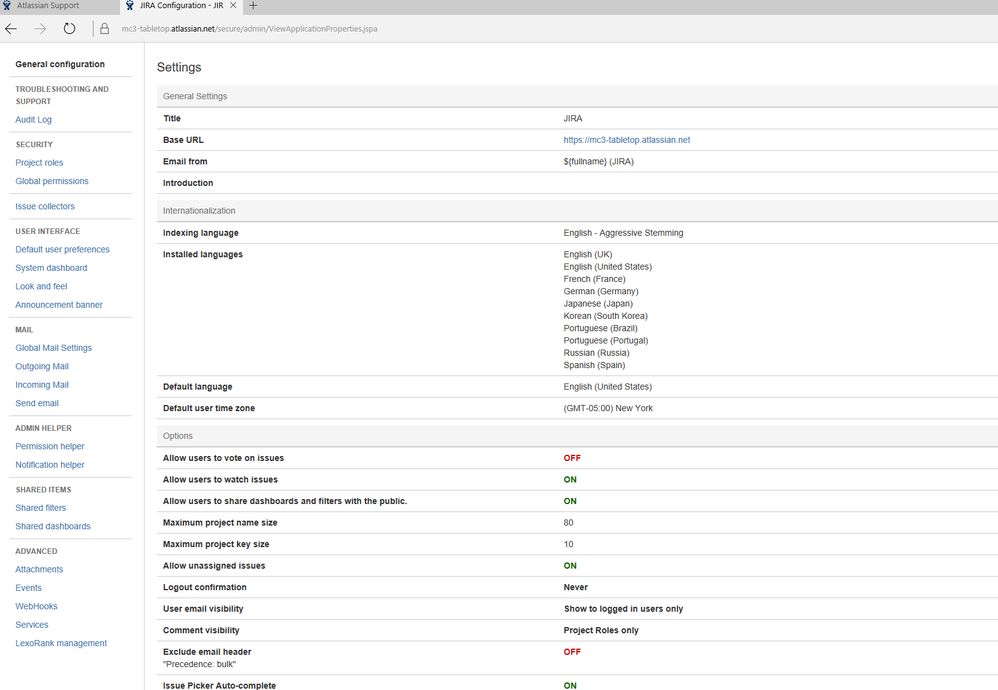Click Portuguese (Brazil) language entry
The width and height of the screenshot is (998, 690).
click(x=600, y=328)
